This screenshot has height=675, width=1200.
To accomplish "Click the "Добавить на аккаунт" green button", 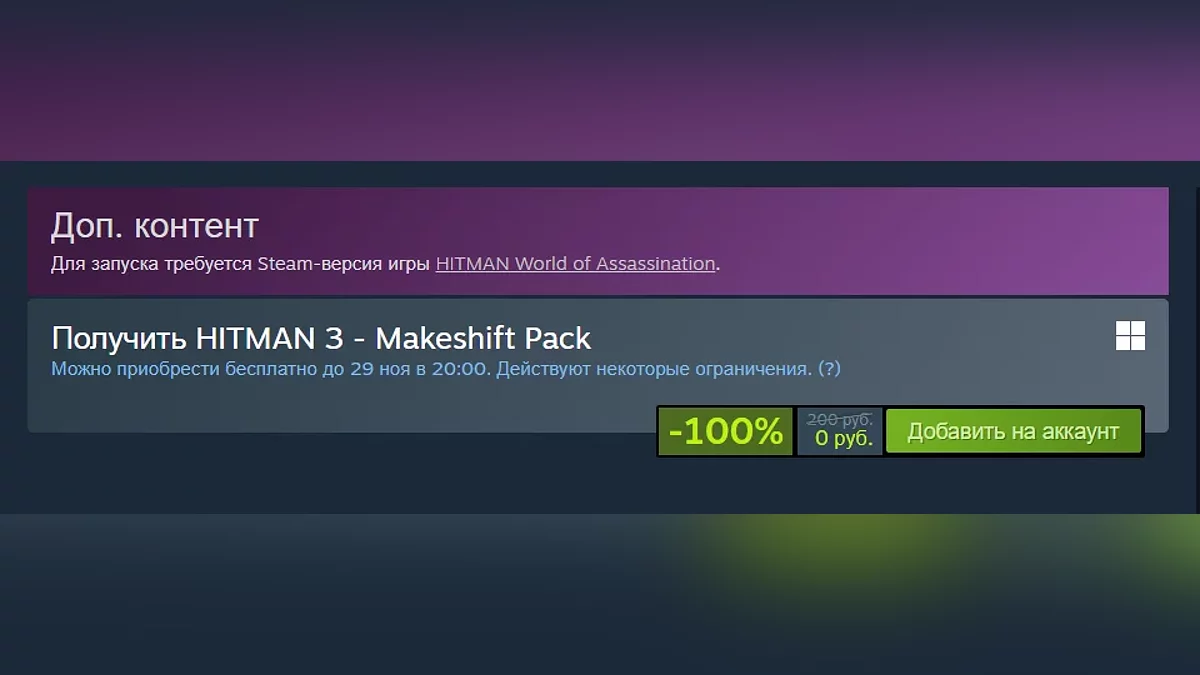I will (1013, 432).
